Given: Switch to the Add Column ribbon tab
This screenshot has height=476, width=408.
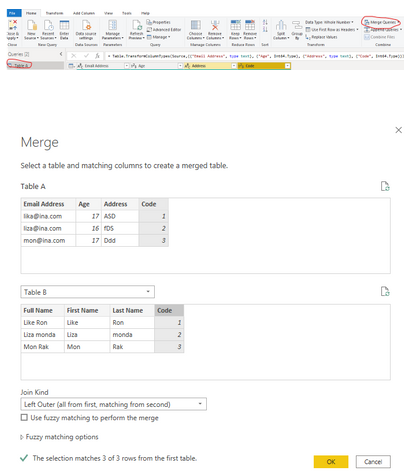Looking at the screenshot, I should (x=84, y=13).
